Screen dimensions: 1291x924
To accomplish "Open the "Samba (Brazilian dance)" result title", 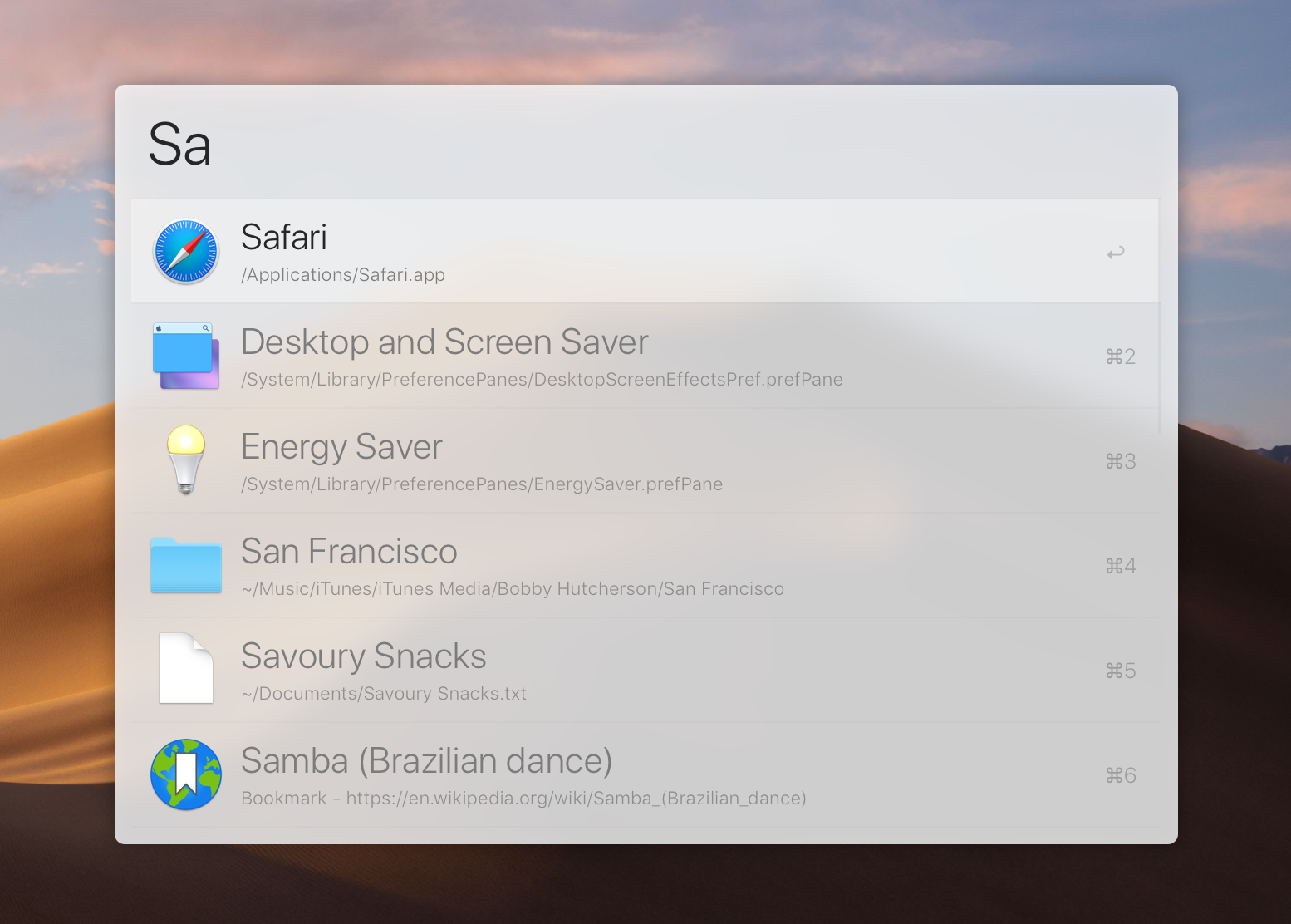I will pyautogui.click(x=427, y=761).
